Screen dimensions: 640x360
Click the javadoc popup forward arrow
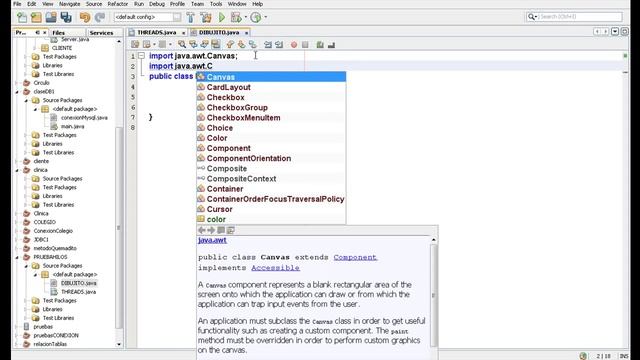pyautogui.click(x=211, y=230)
